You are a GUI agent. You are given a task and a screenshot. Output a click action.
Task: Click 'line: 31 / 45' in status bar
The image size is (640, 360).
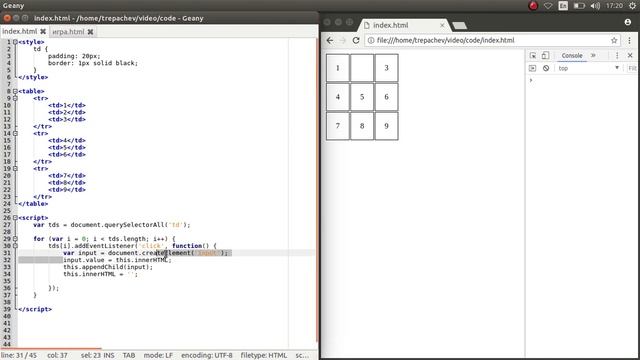pos(19,355)
